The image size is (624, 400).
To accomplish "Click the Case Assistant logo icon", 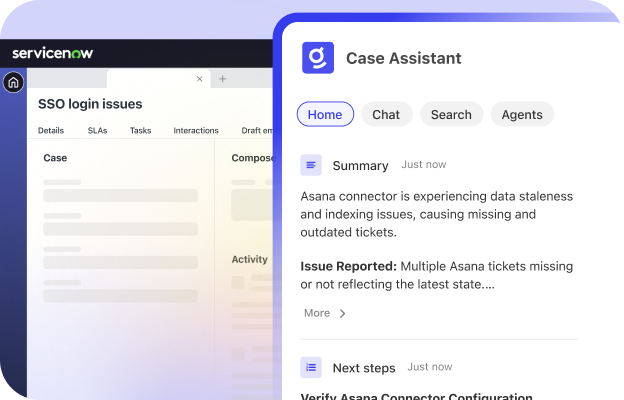I will (x=318, y=58).
